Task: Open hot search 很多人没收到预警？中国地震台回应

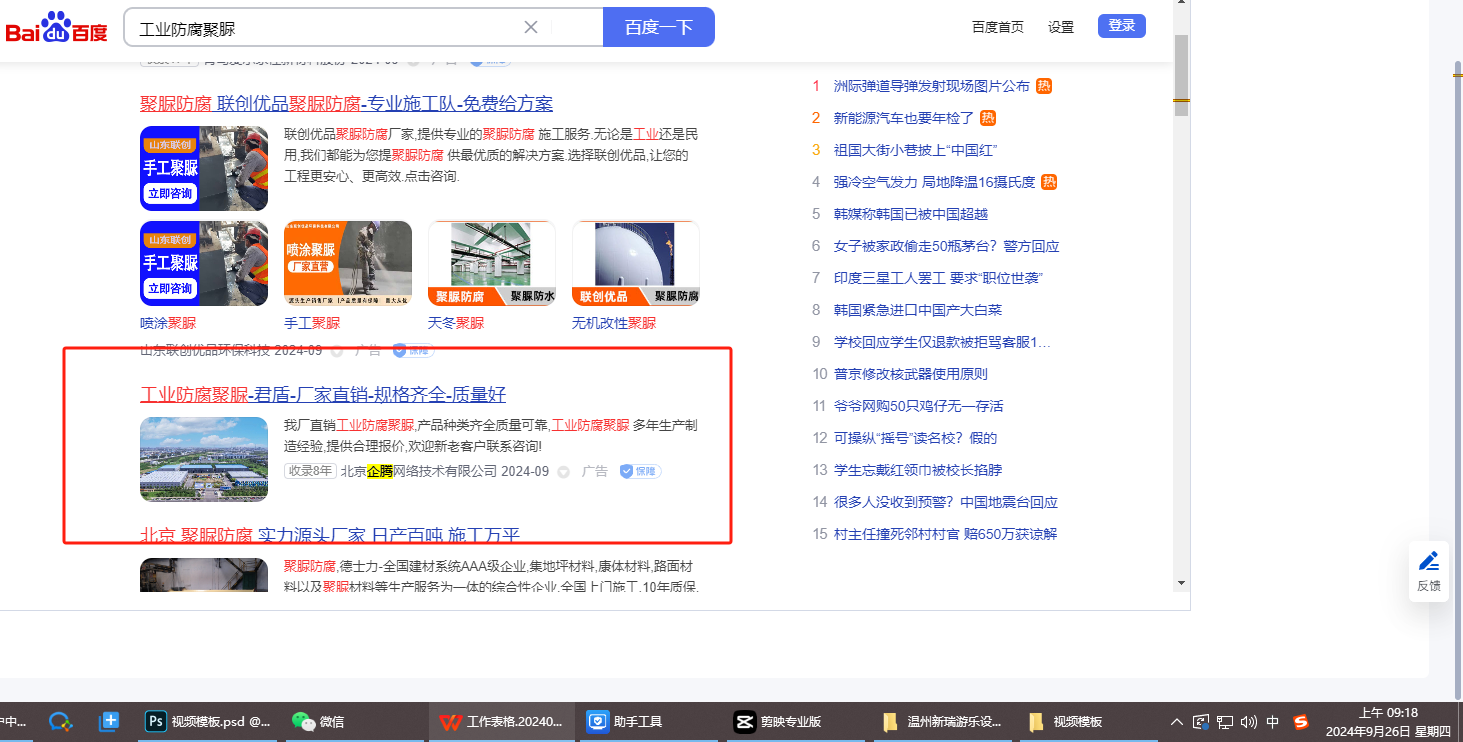Action: click(x=946, y=502)
